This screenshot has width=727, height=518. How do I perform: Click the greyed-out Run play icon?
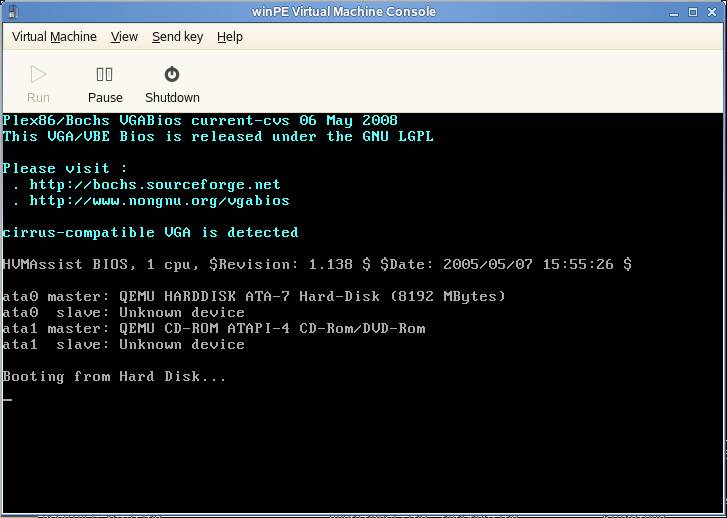(x=38, y=74)
